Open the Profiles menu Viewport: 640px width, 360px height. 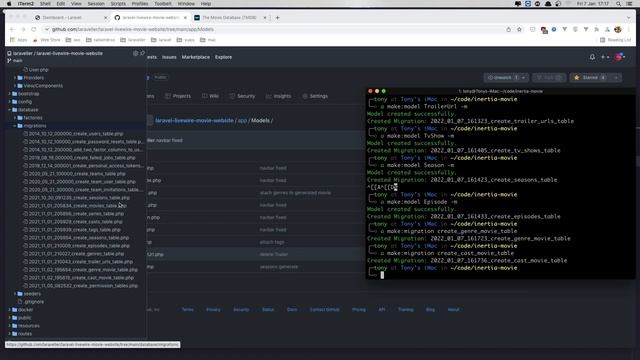click(140, 4)
